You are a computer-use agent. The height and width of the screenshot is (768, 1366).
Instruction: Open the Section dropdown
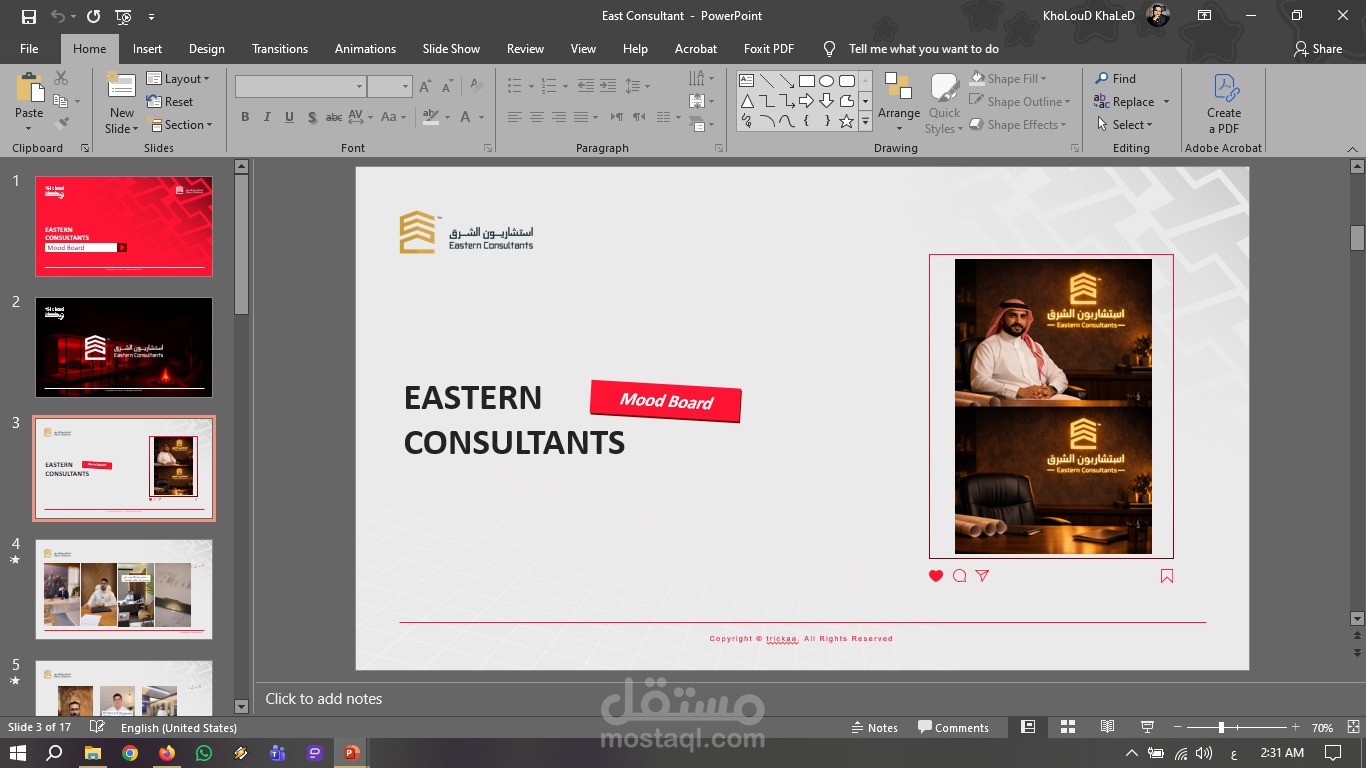(180, 125)
